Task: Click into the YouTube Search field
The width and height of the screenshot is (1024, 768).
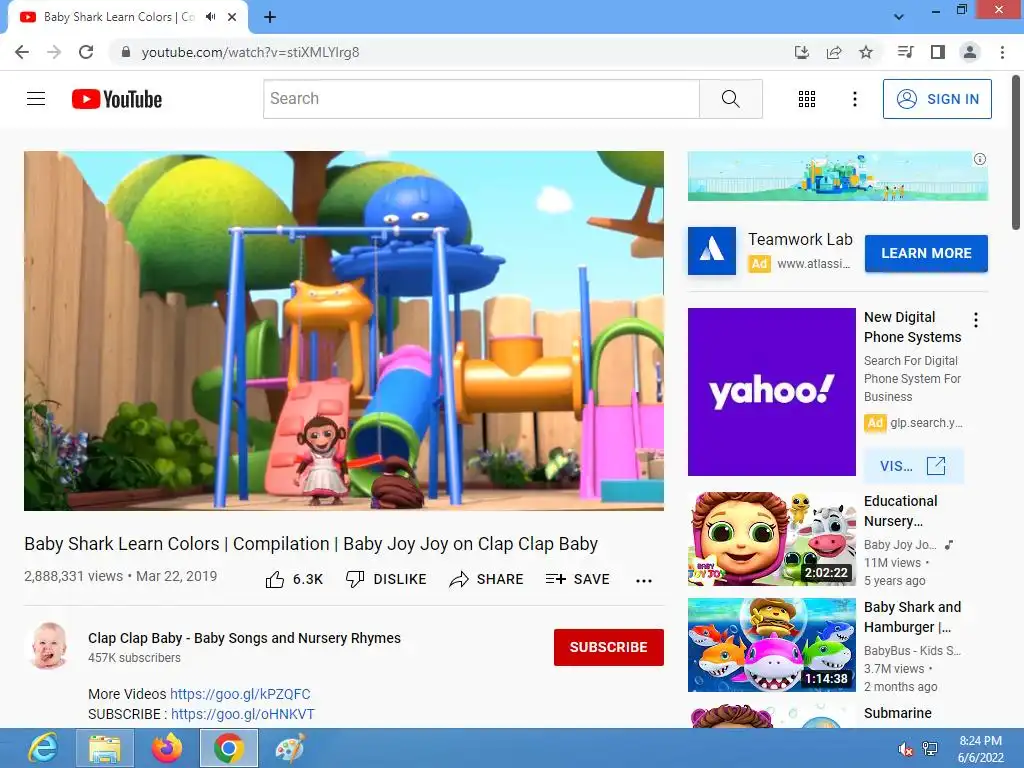Action: click(481, 99)
